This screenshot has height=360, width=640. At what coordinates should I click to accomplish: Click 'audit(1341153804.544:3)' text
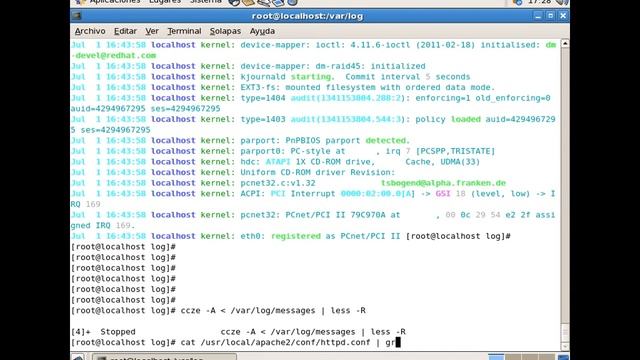[x=348, y=119]
